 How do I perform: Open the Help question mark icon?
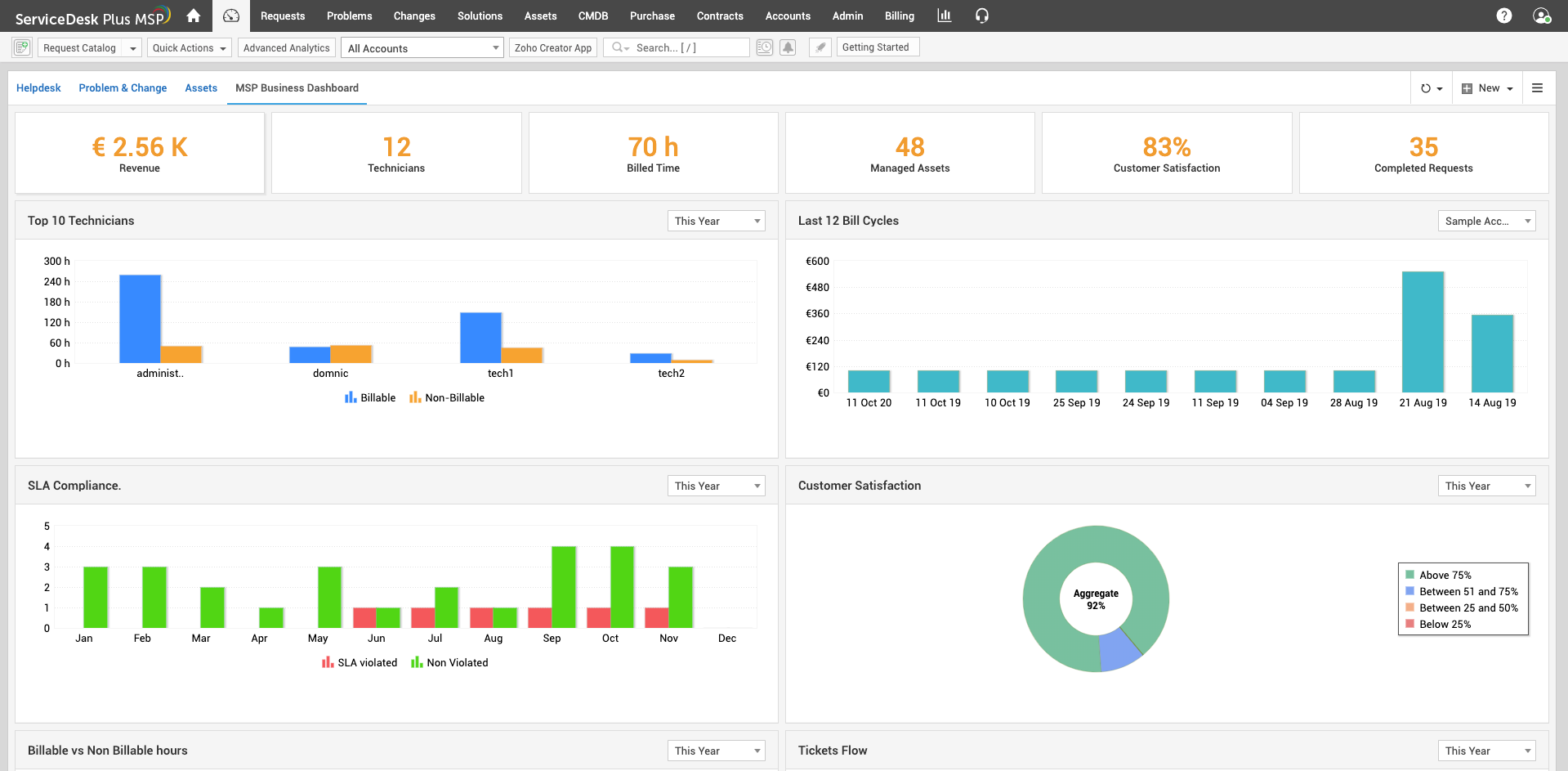click(x=1504, y=16)
